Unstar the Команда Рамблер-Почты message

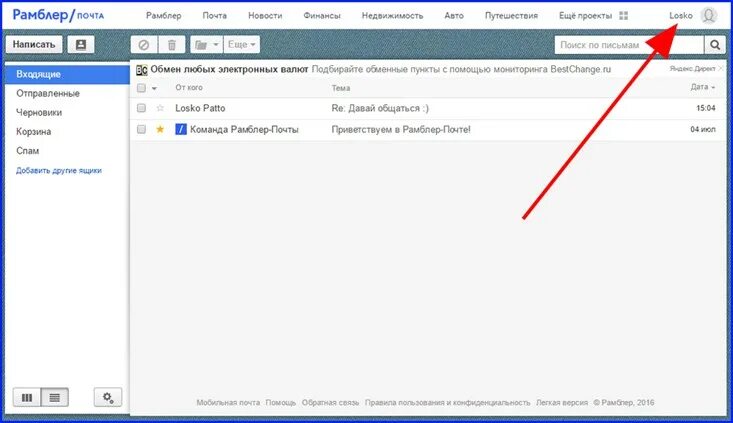click(160, 129)
